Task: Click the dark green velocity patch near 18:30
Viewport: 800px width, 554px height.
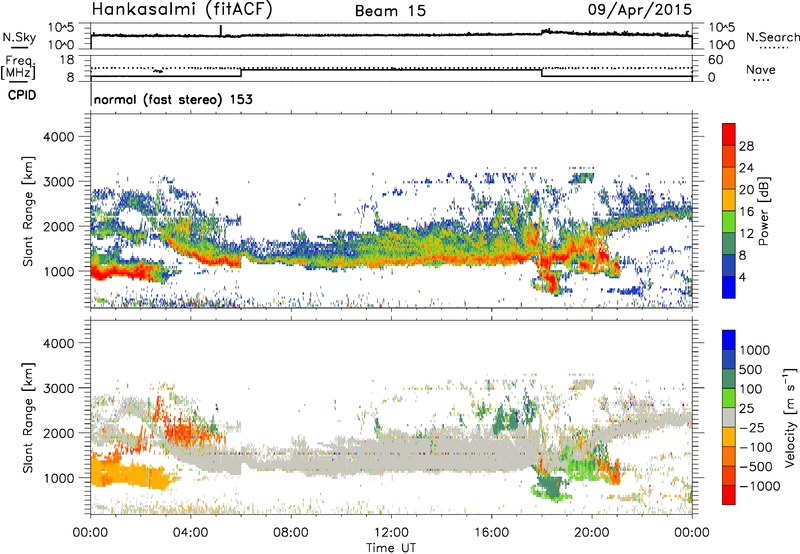Action: 551,486
